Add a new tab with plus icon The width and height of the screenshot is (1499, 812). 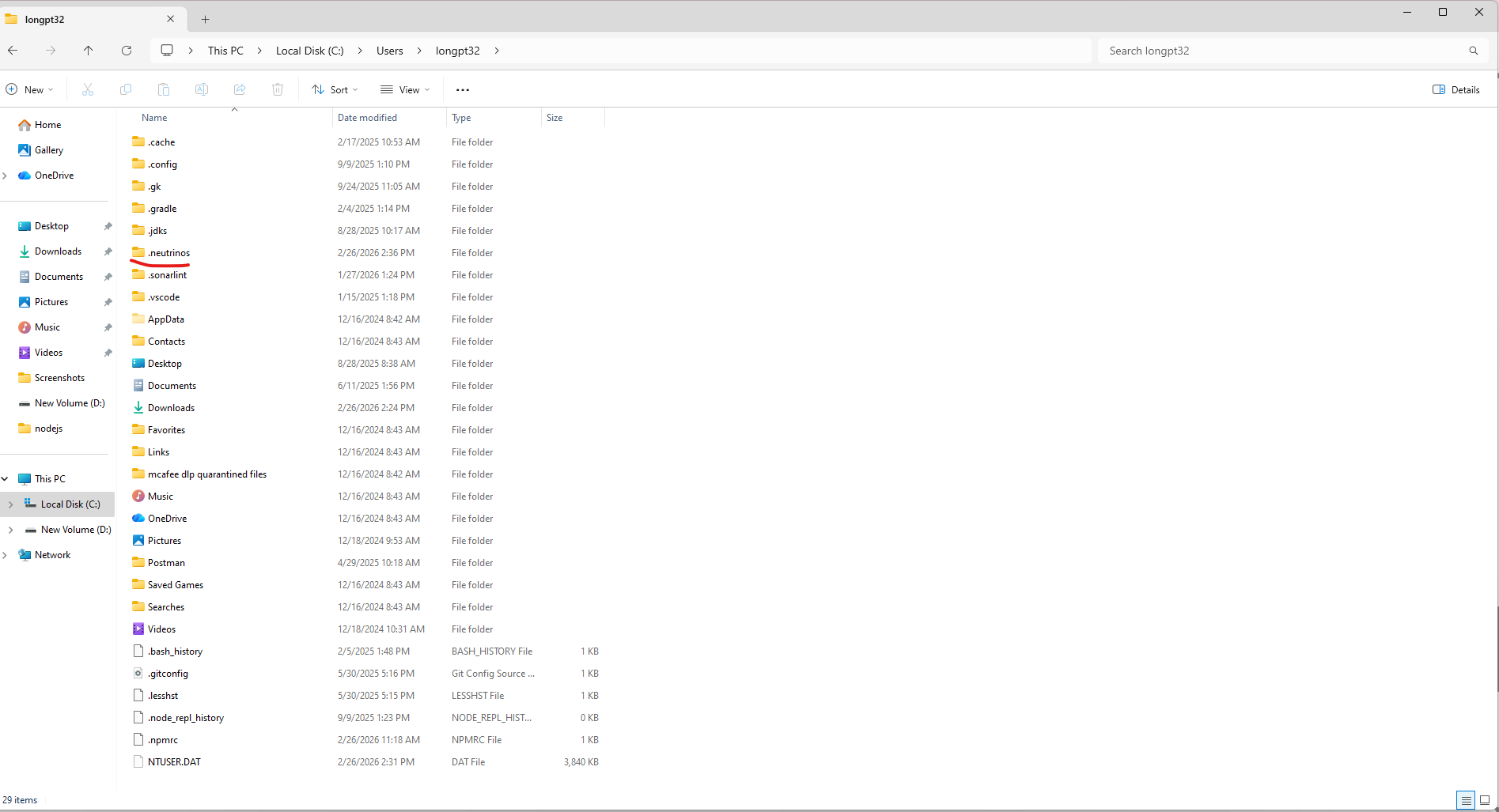[205, 19]
